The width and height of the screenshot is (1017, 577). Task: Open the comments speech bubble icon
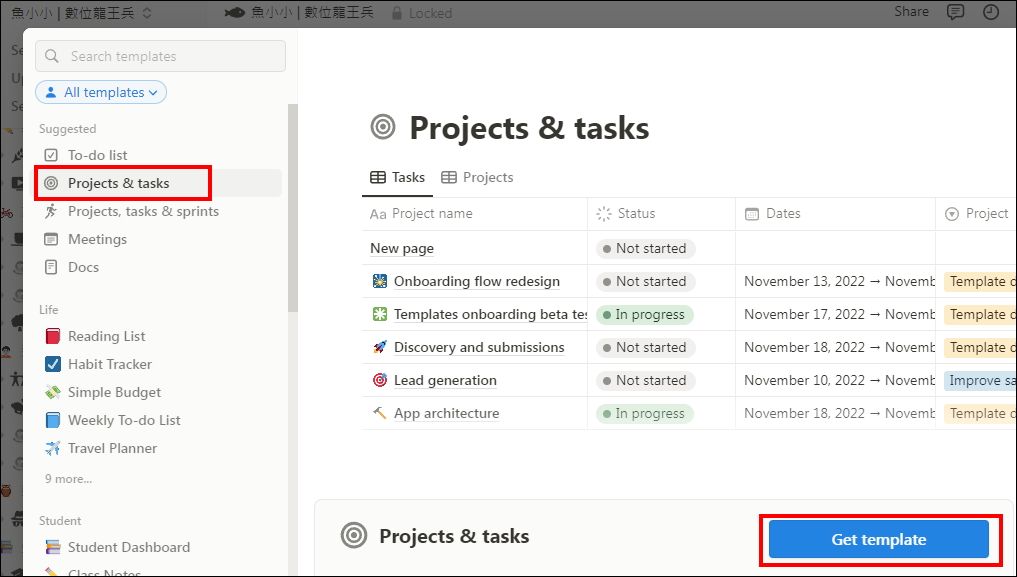(955, 12)
